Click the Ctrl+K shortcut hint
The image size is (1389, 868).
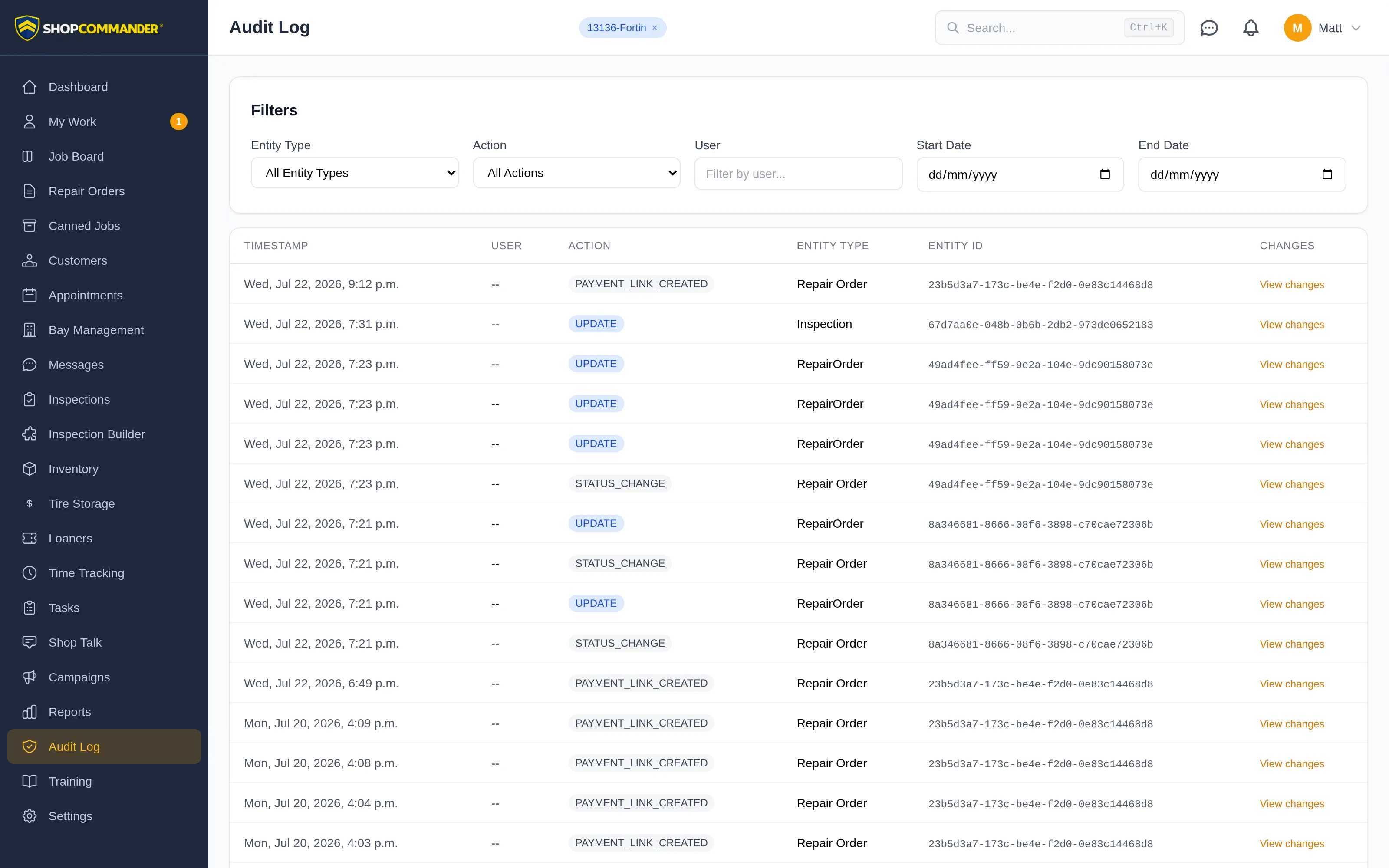point(1149,27)
